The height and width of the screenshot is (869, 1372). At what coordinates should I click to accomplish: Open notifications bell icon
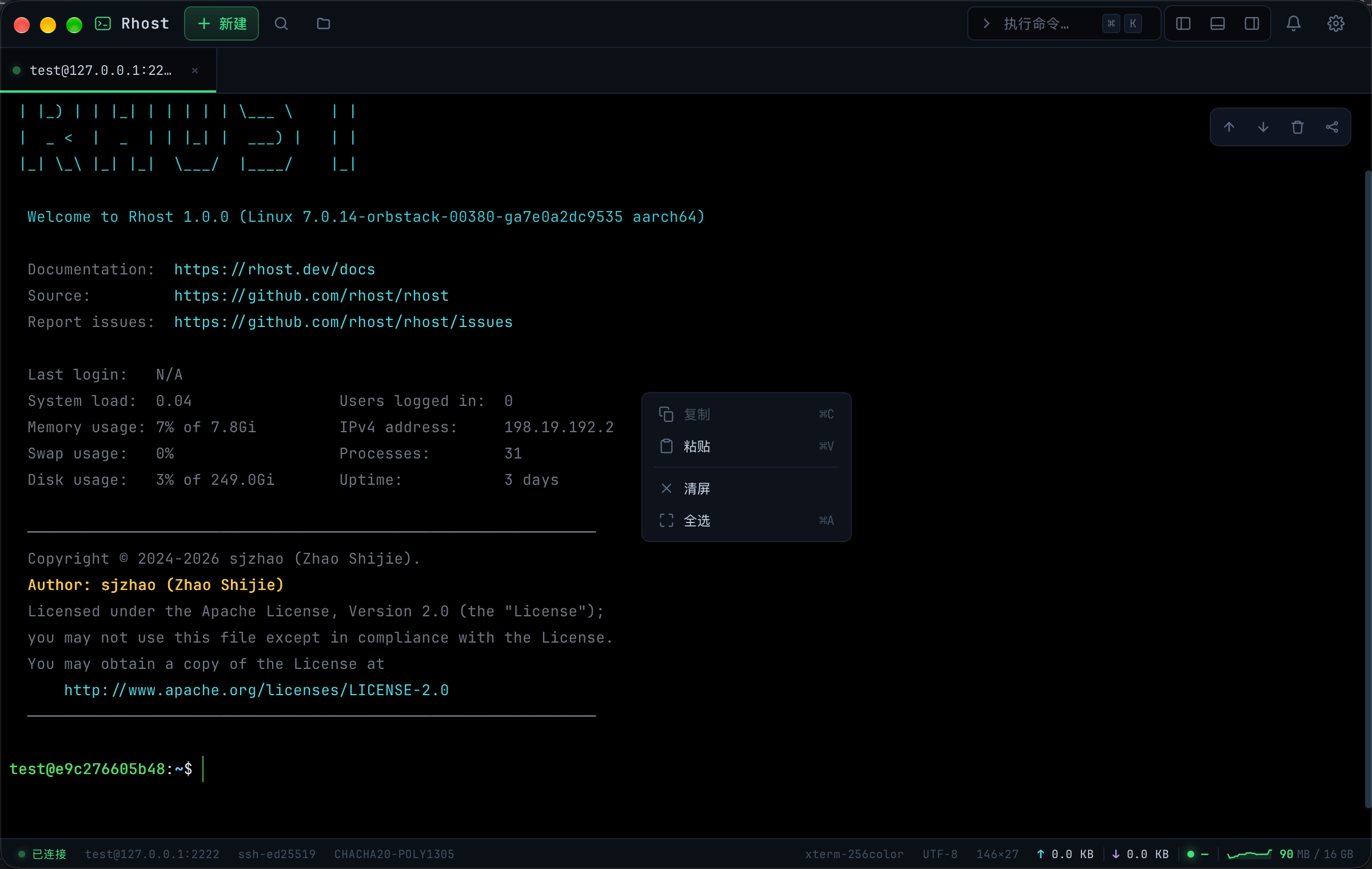pyautogui.click(x=1294, y=23)
